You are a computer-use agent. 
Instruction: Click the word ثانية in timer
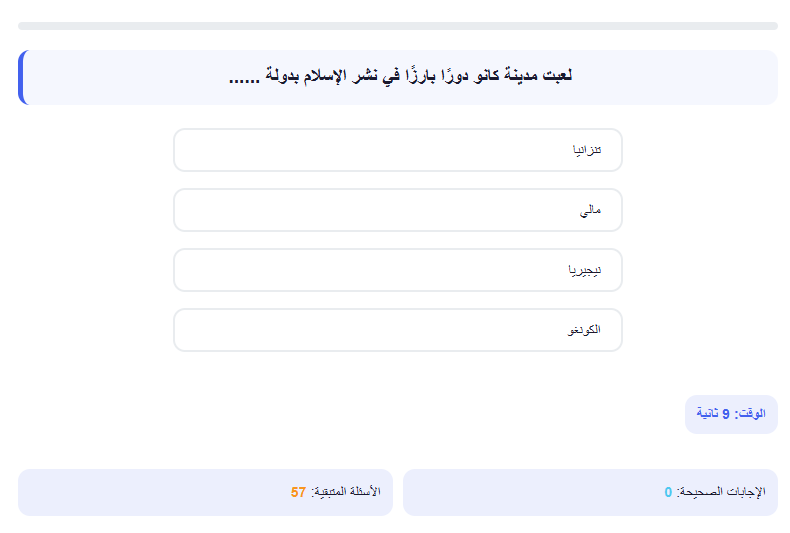tap(707, 414)
